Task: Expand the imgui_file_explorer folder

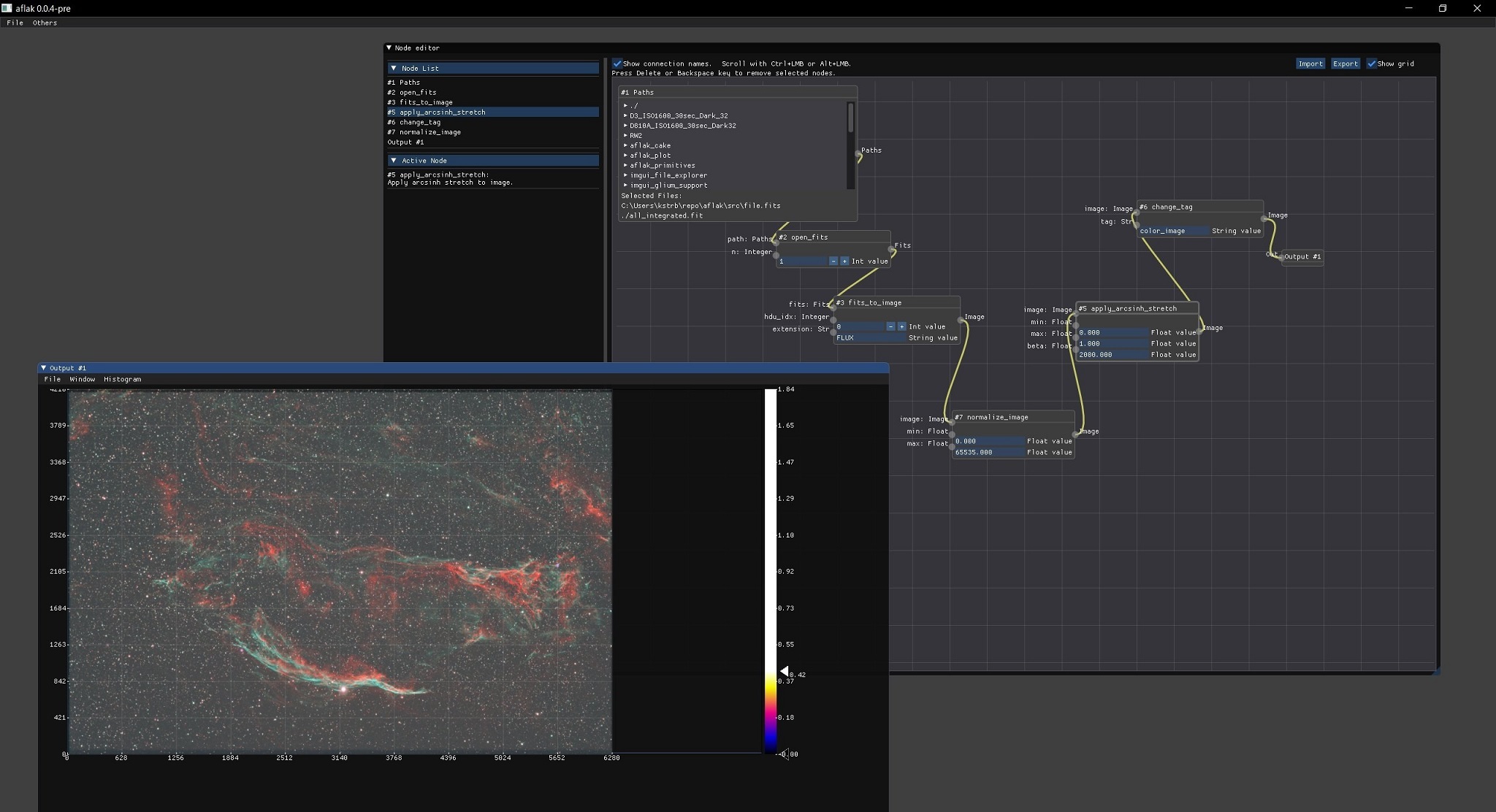Action: 625,175
